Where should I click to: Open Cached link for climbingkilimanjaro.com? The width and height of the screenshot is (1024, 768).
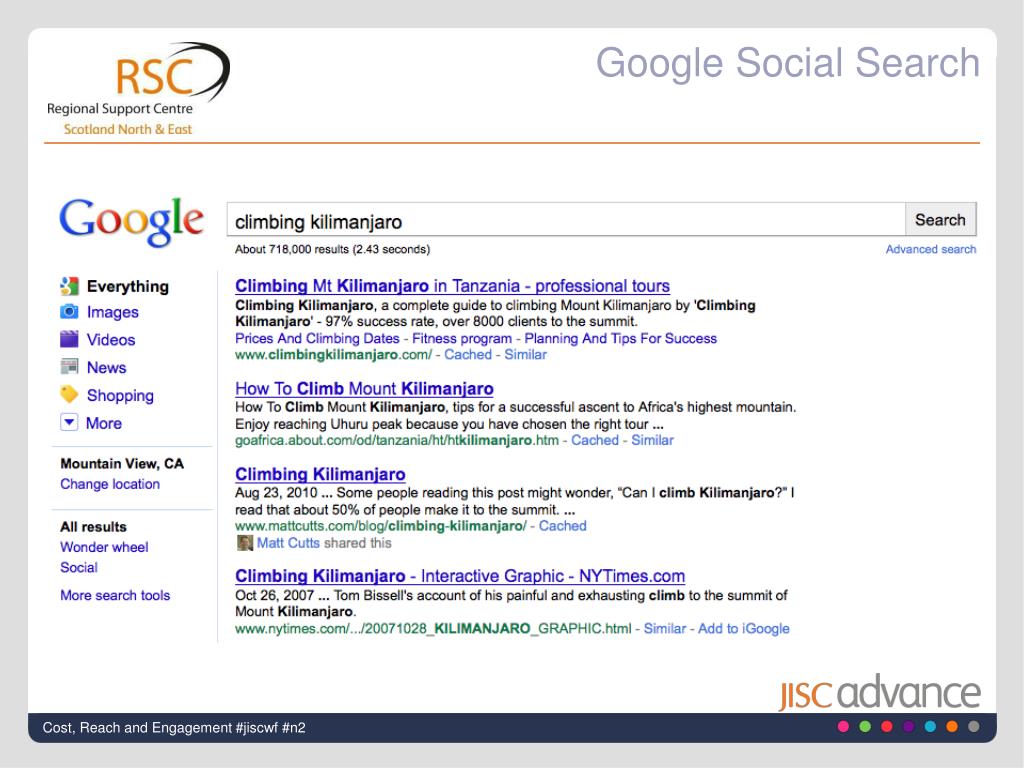[468, 355]
